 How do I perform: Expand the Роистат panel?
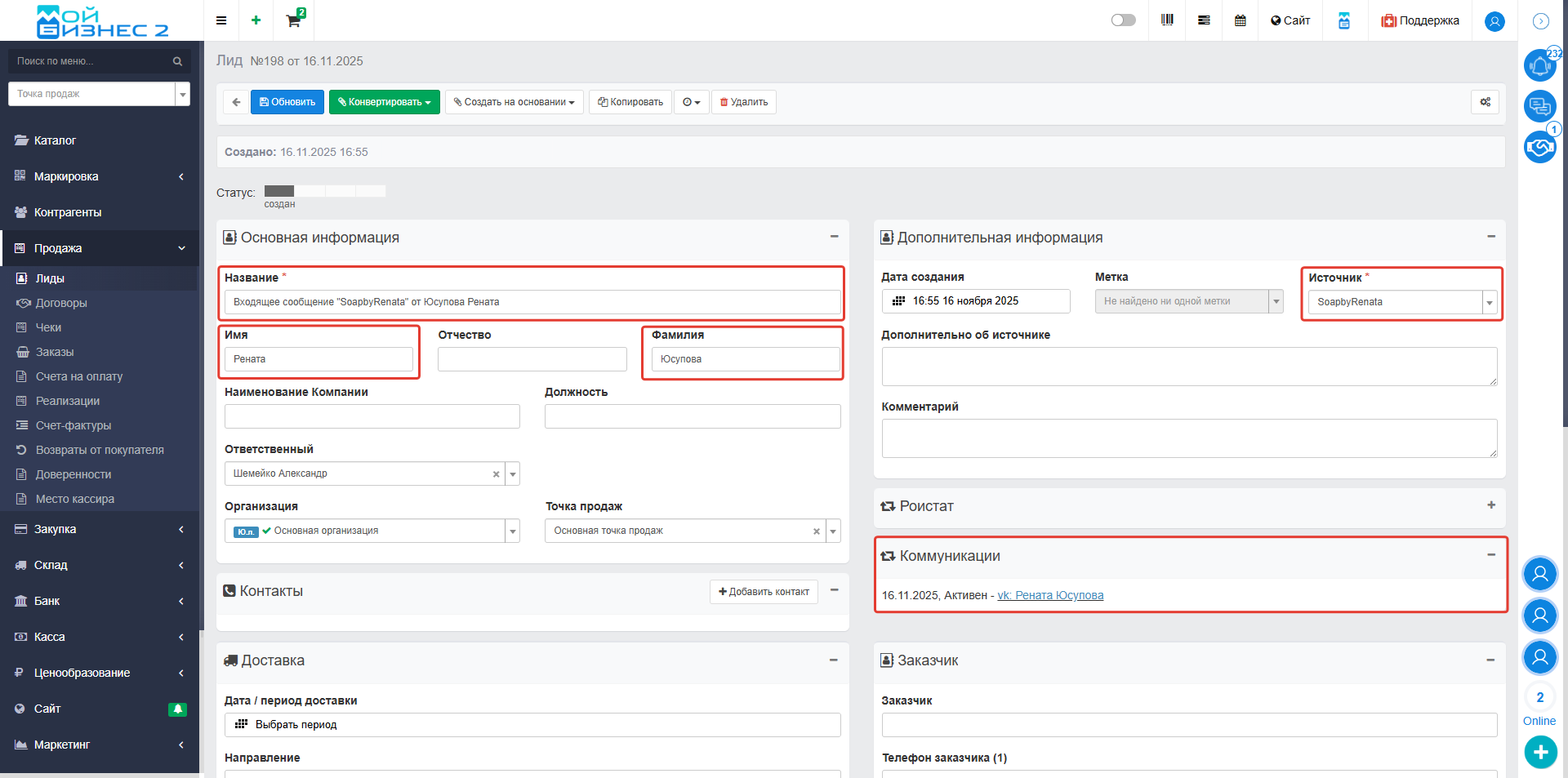(x=1490, y=505)
